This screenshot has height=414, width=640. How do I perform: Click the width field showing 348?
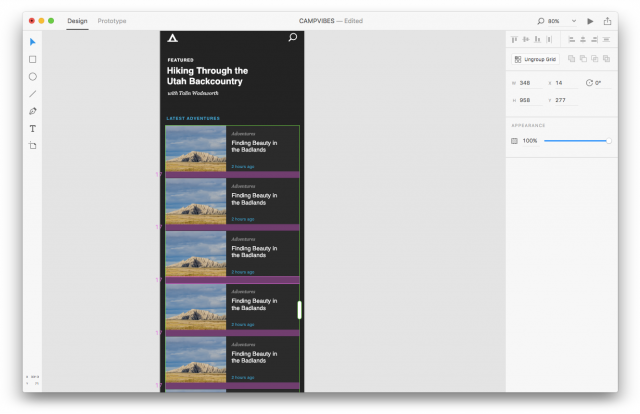click(528, 82)
